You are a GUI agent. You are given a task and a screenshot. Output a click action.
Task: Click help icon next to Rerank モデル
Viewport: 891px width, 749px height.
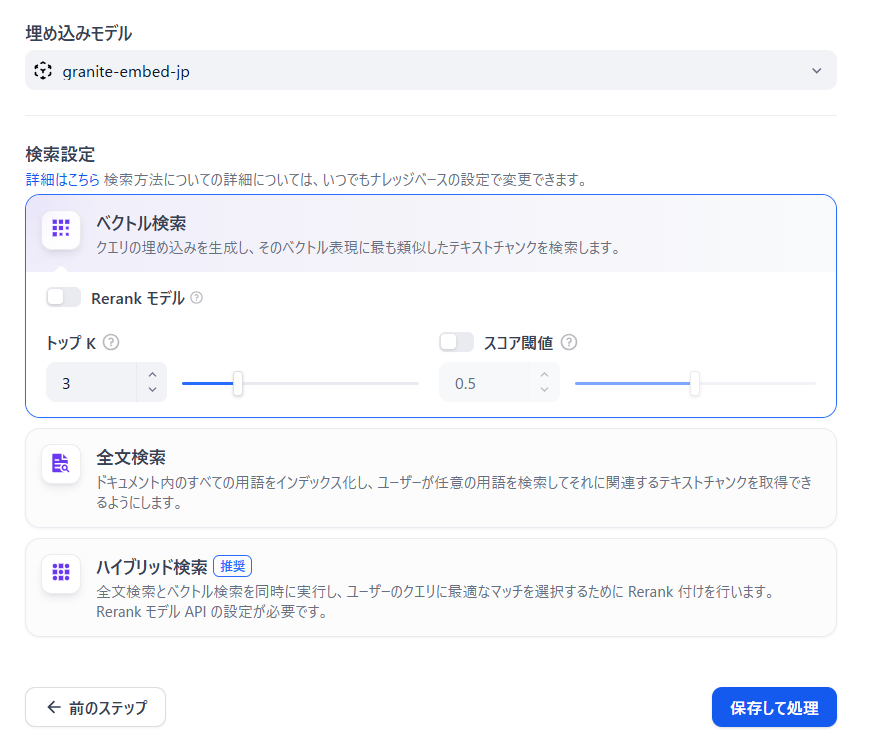click(x=197, y=298)
